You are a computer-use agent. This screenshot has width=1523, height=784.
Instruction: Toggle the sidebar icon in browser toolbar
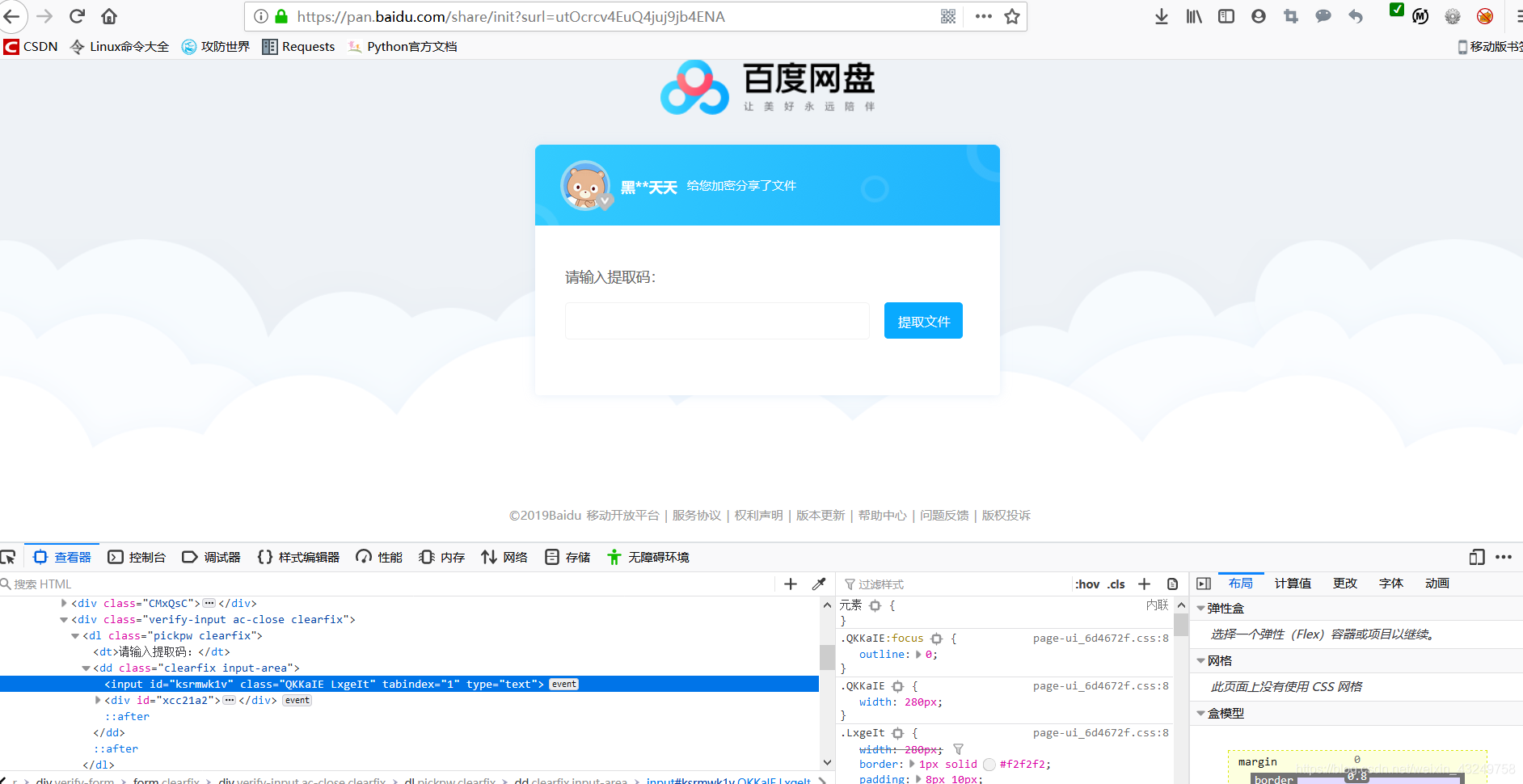pos(1226,16)
